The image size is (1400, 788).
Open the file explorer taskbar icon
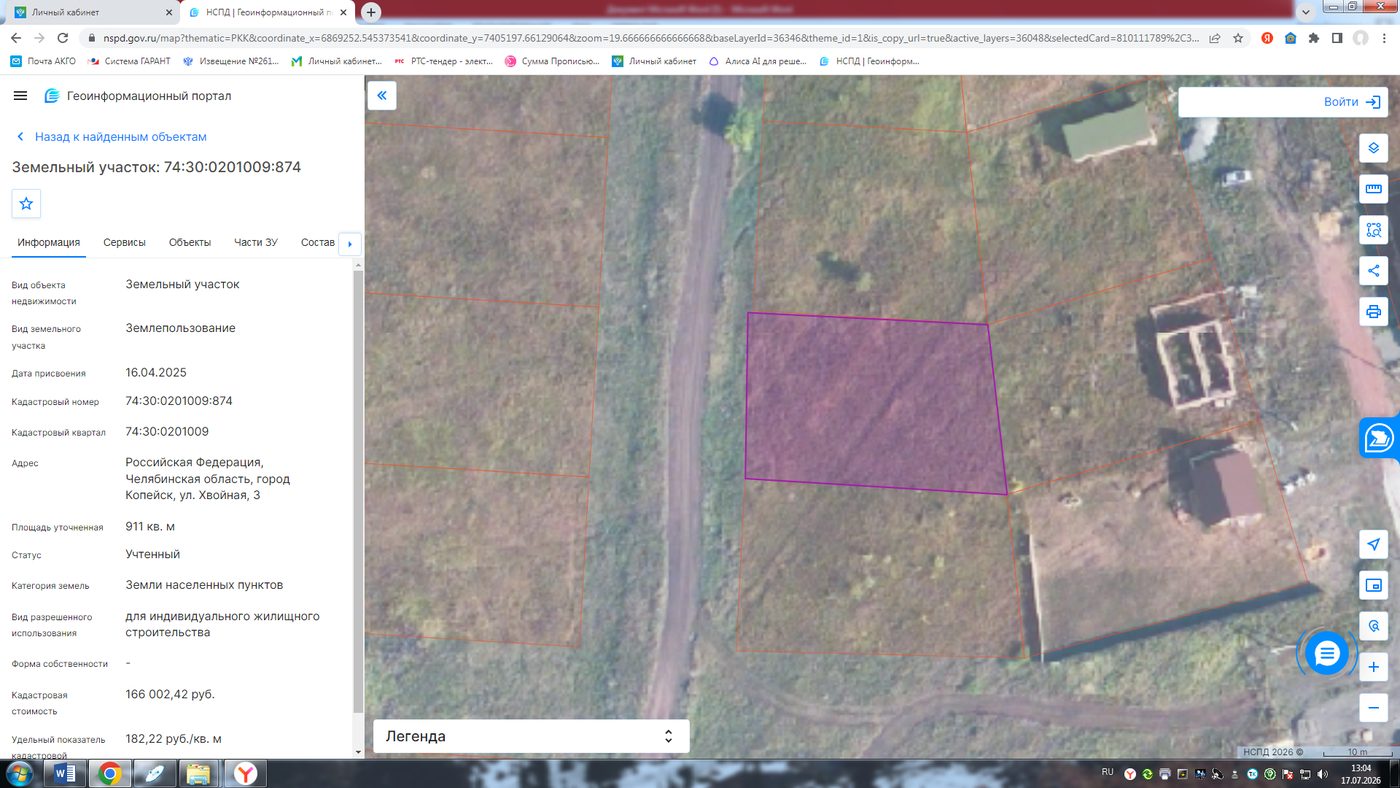coord(199,773)
